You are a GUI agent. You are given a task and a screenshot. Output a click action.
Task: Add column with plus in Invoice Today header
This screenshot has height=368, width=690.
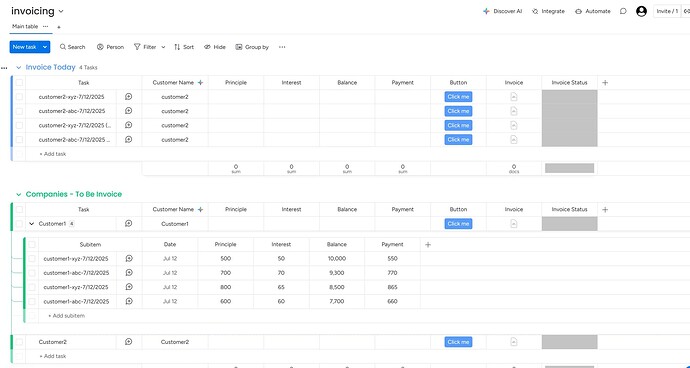[605, 83]
